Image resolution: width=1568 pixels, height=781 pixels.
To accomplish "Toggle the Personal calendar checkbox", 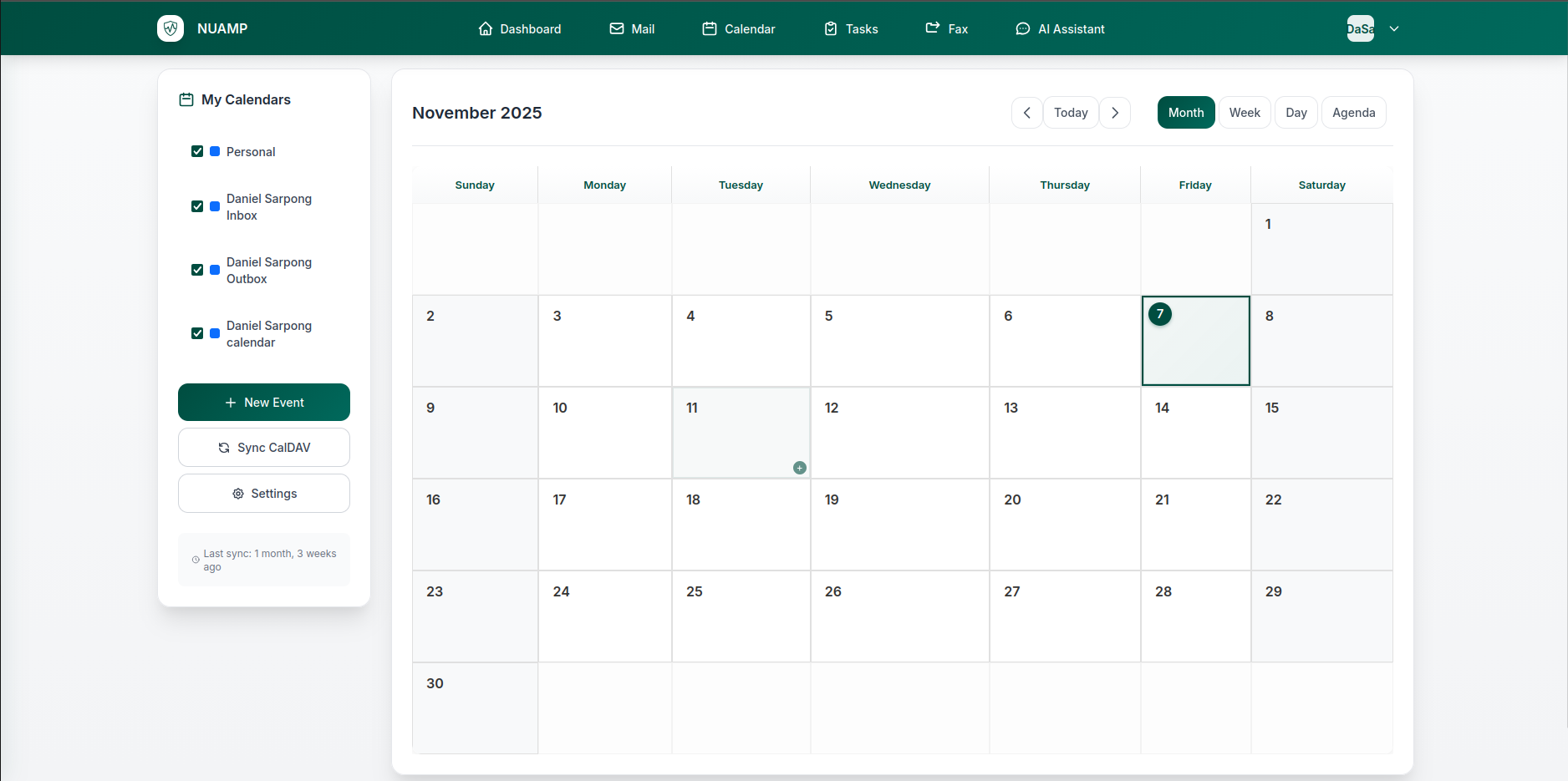I will point(197,151).
